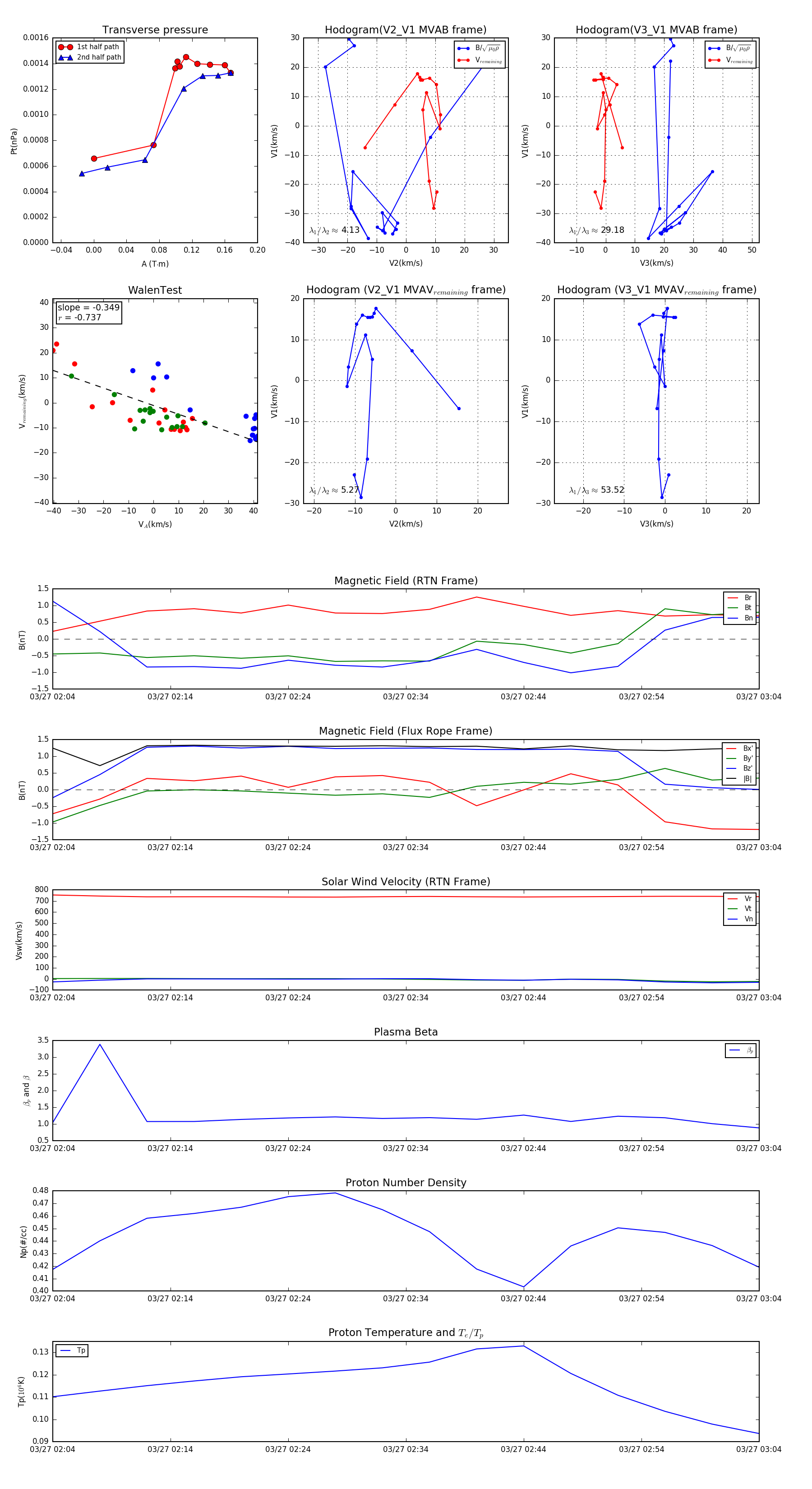Click the "βp and β" y-axis label
This screenshot has height=1489, width=812.
[26, 1091]
